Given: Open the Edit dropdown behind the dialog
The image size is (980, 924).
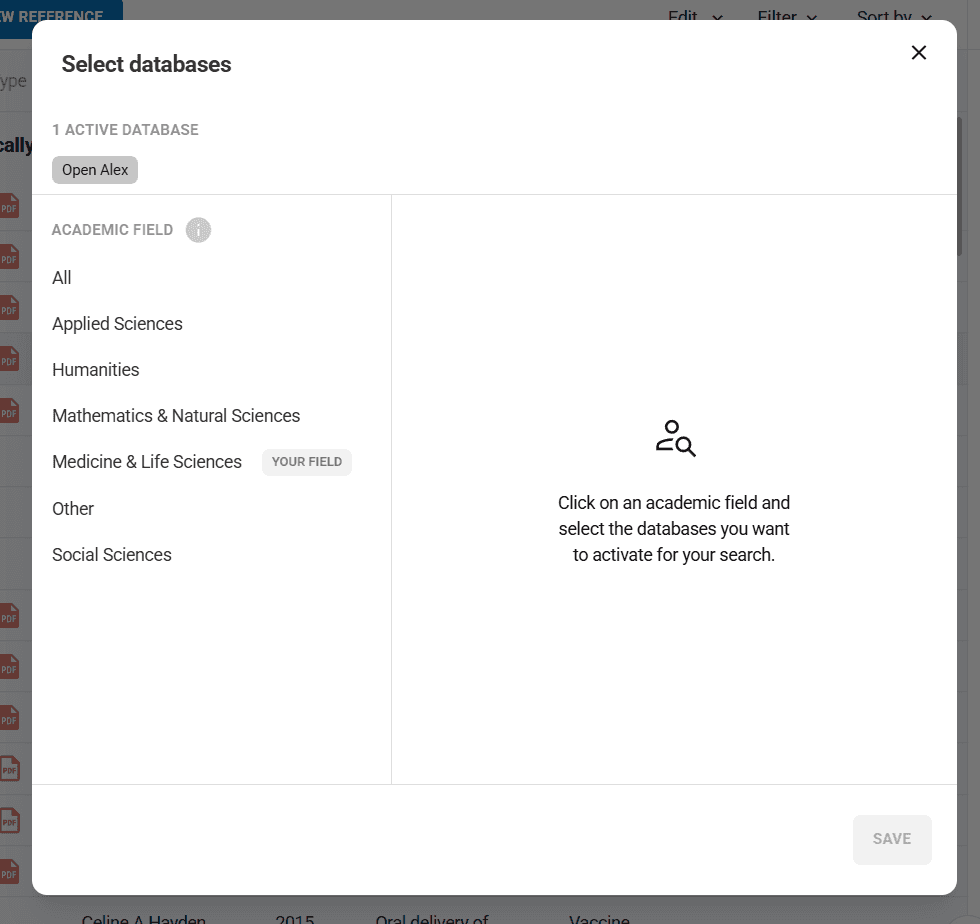Looking at the screenshot, I should 695,16.
